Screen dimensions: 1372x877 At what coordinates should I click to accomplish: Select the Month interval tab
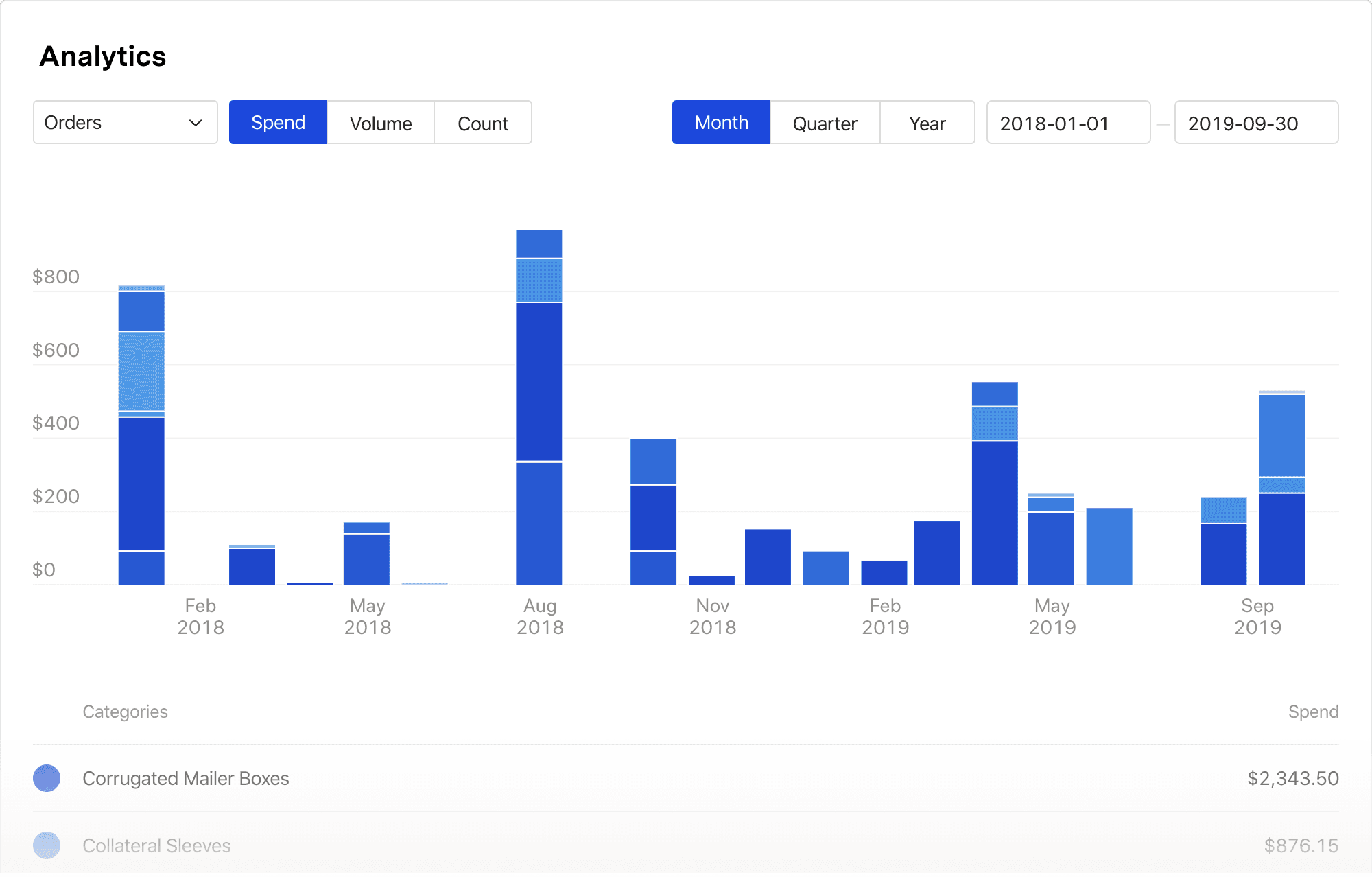point(721,123)
